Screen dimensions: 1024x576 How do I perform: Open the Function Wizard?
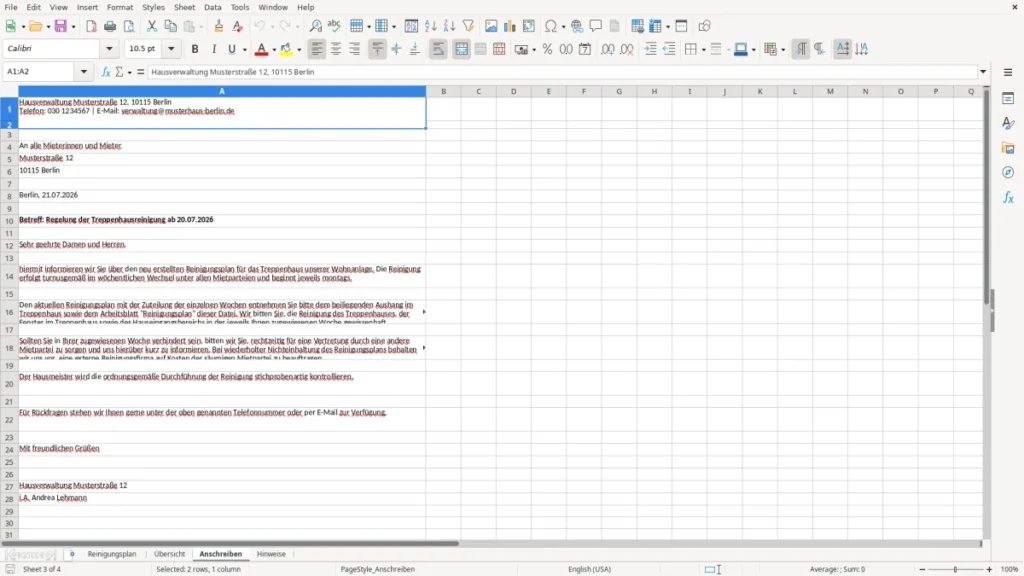pyautogui.click(x=106, y=72)
